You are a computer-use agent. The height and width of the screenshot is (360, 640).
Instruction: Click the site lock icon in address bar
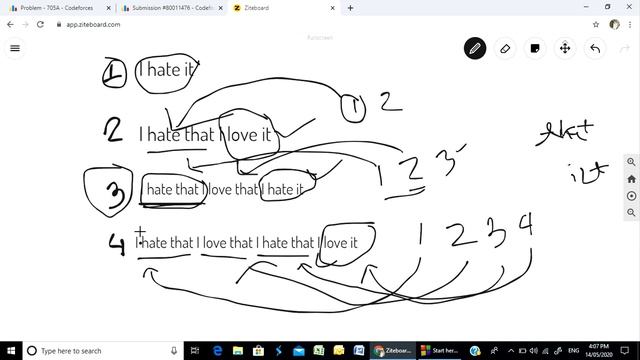(59, 24)
